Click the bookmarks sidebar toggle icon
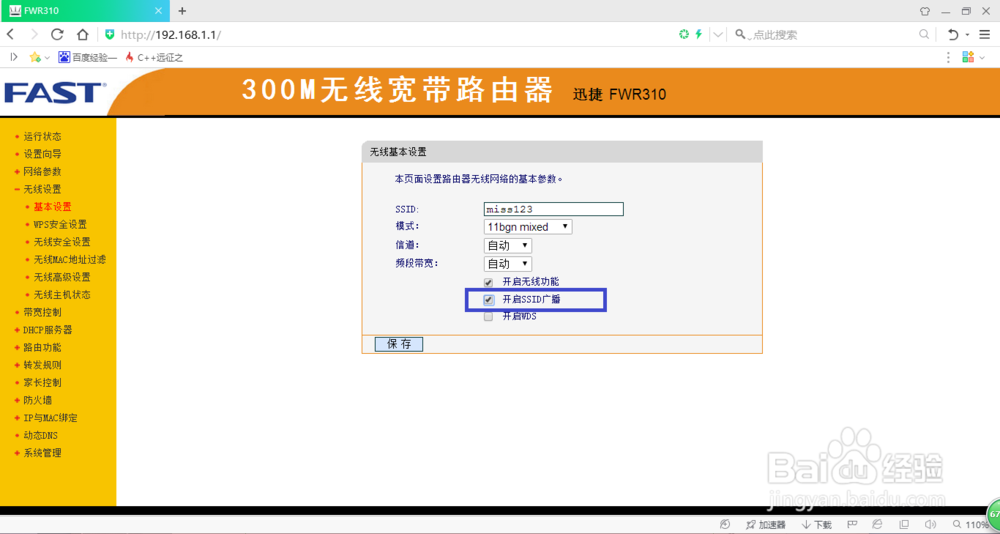Image resolution: width=1000 pixels, height=534 pixels. (x=13, y=57)
